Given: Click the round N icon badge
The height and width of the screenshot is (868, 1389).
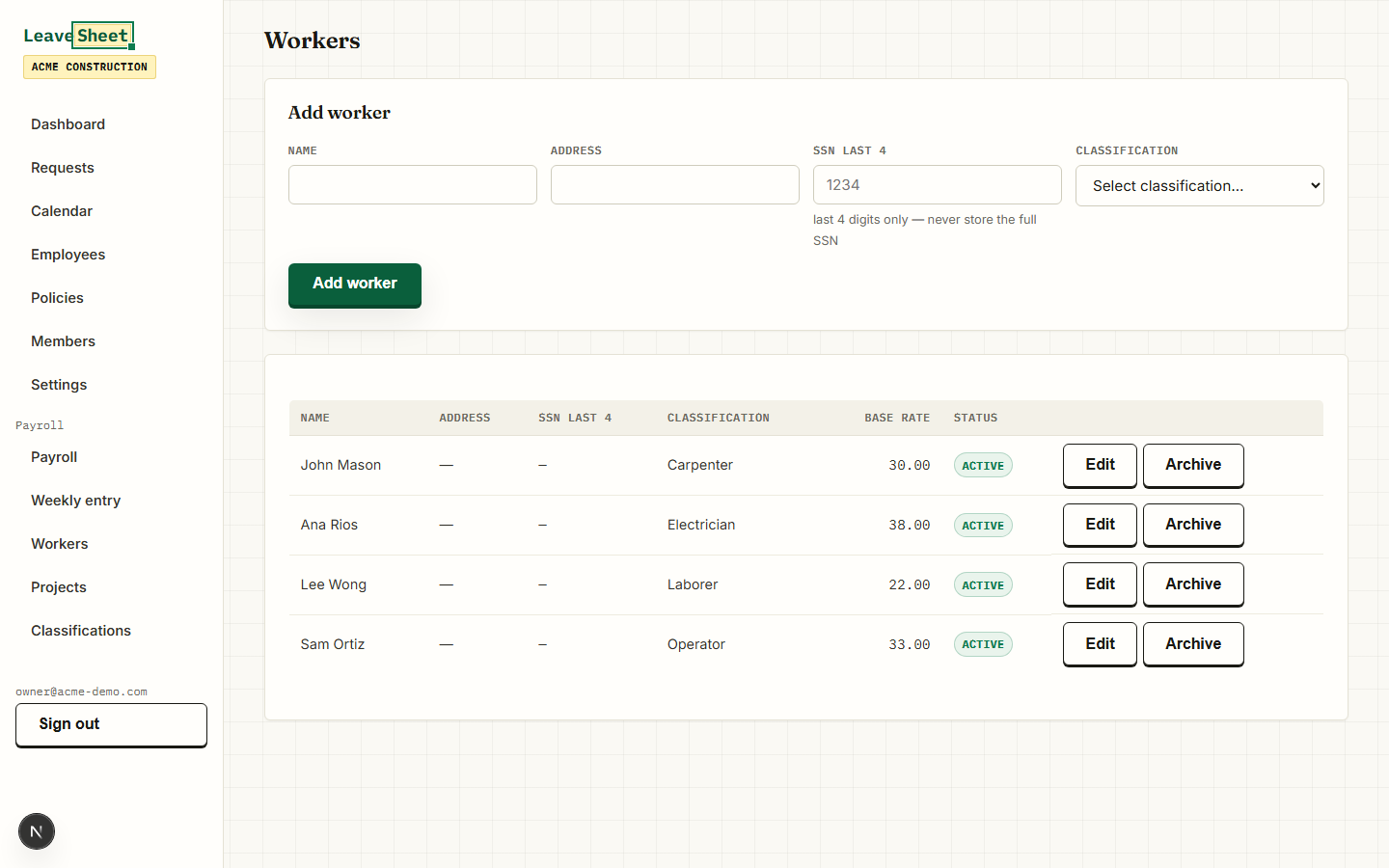Looking at the screenshot, I should tap(37, 831).
